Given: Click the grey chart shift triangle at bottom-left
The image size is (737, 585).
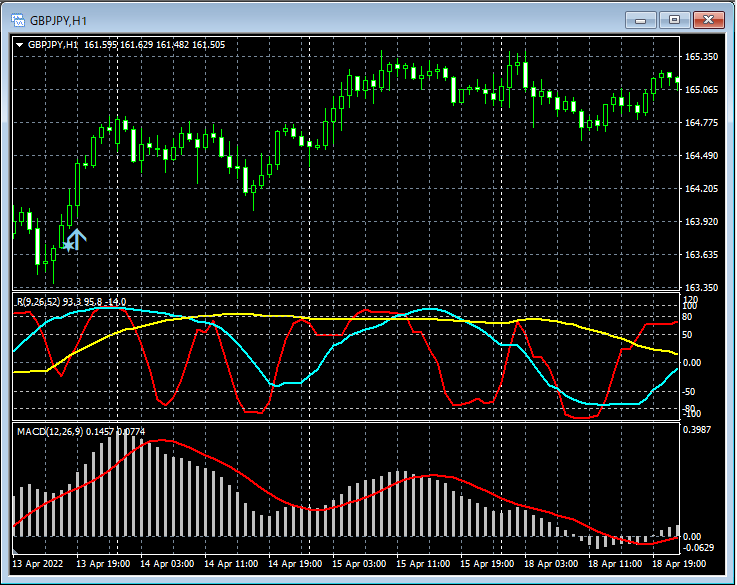Looking at the screenshot, I should tap(17, 550).
